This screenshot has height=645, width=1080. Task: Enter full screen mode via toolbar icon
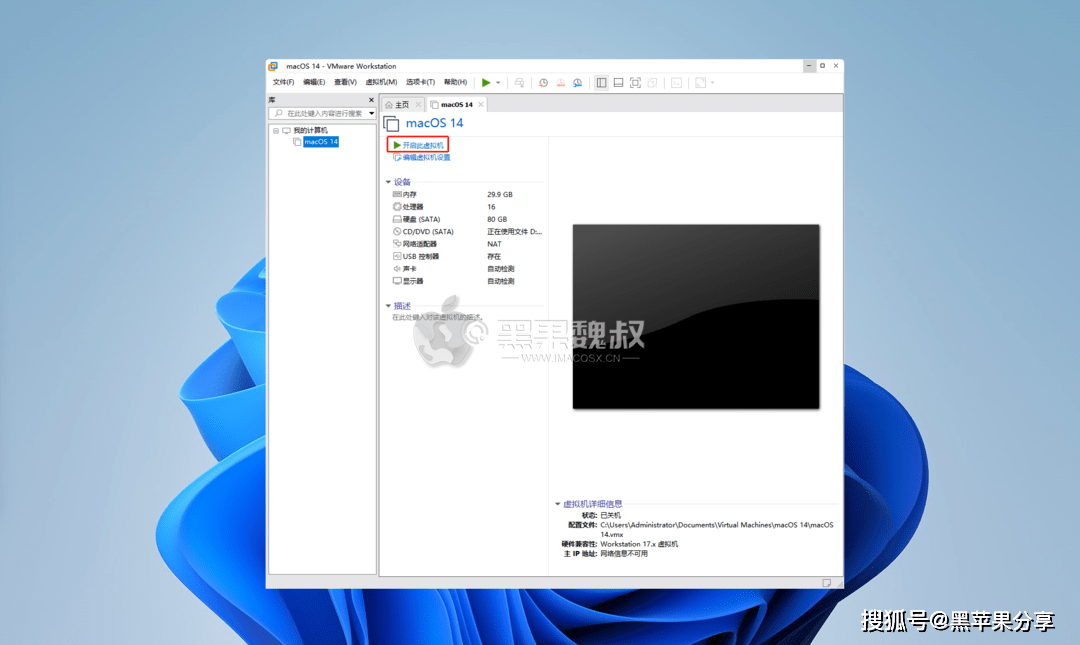(635, 83)
